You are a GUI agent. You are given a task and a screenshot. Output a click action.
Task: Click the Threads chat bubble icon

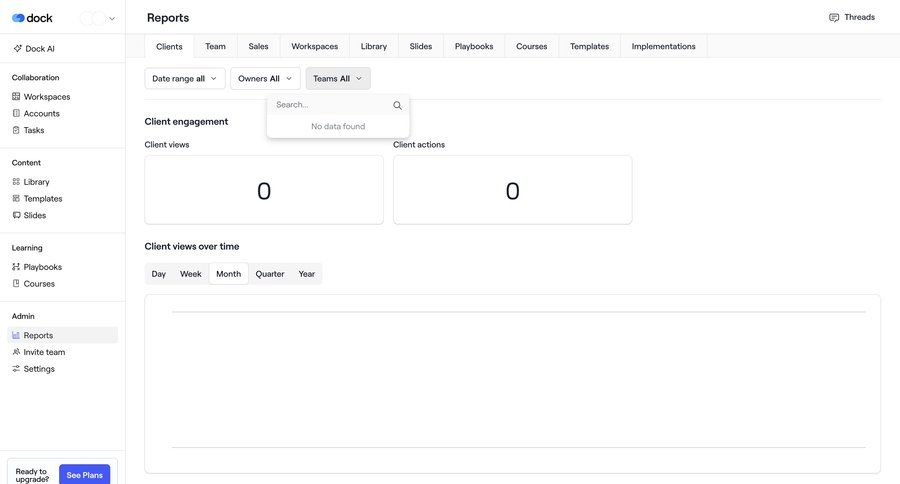tap(834, 17)
